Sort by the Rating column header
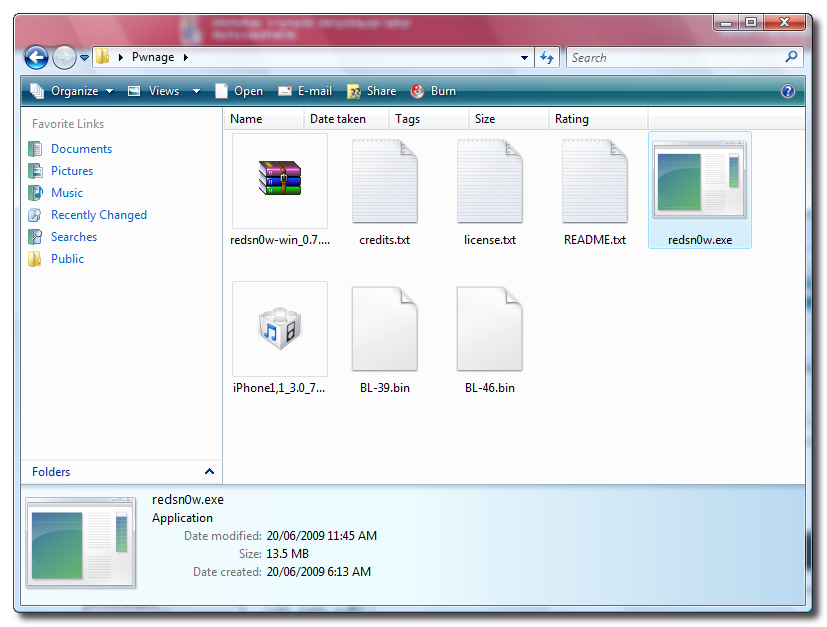 tap(599, 119)
